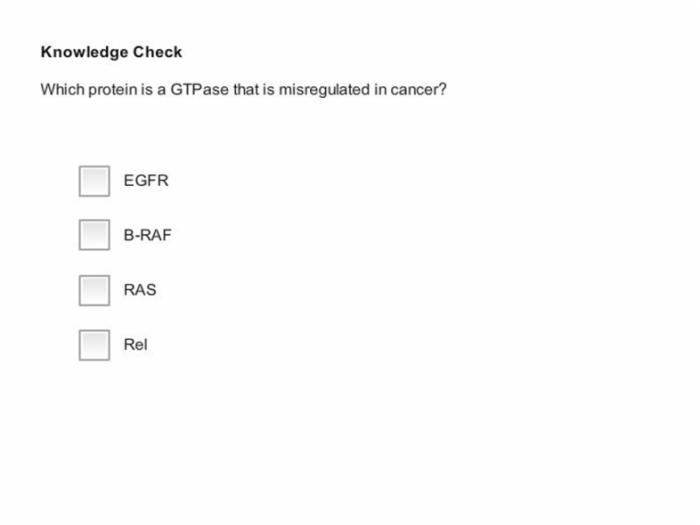This screenshot has width=700, height=525.
Task: Click the word that in the question
Action: click(246, 89)
